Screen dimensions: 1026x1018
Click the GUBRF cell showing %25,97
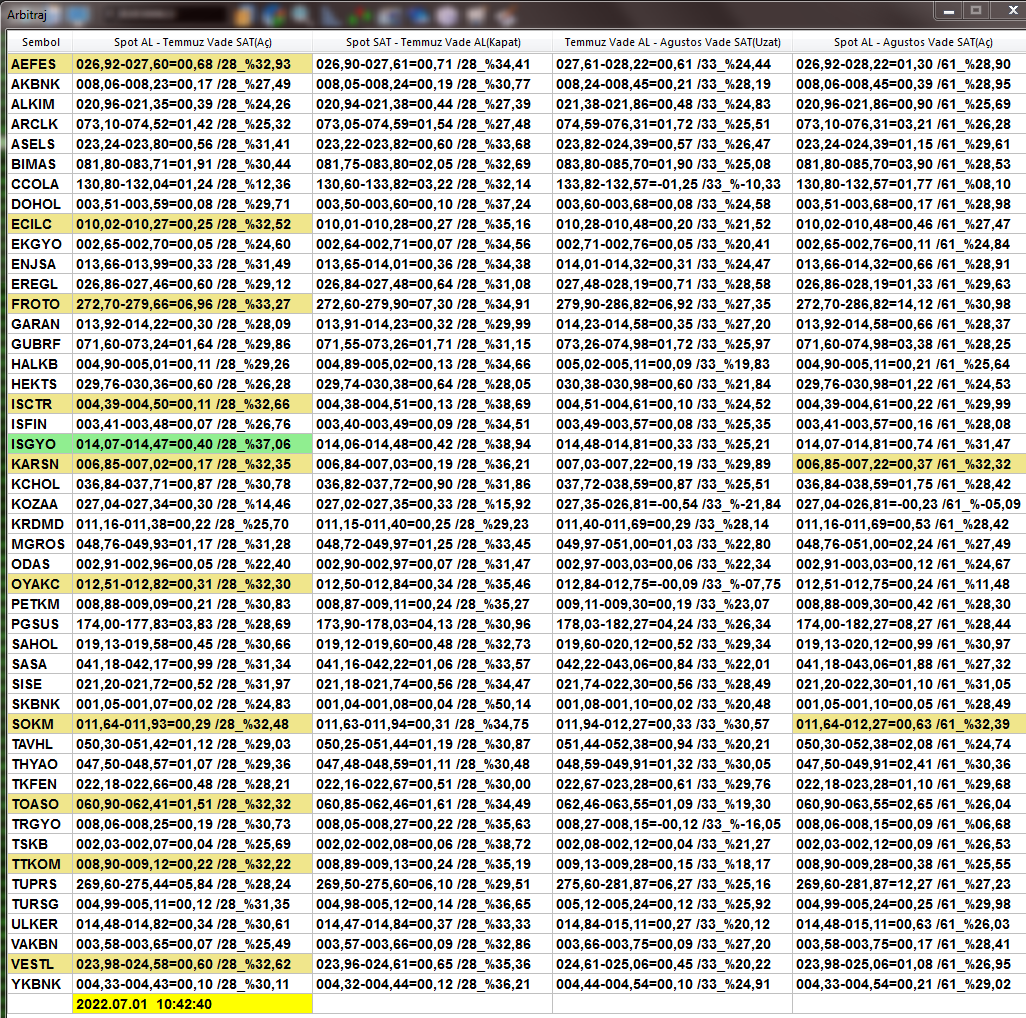(673, 344)
